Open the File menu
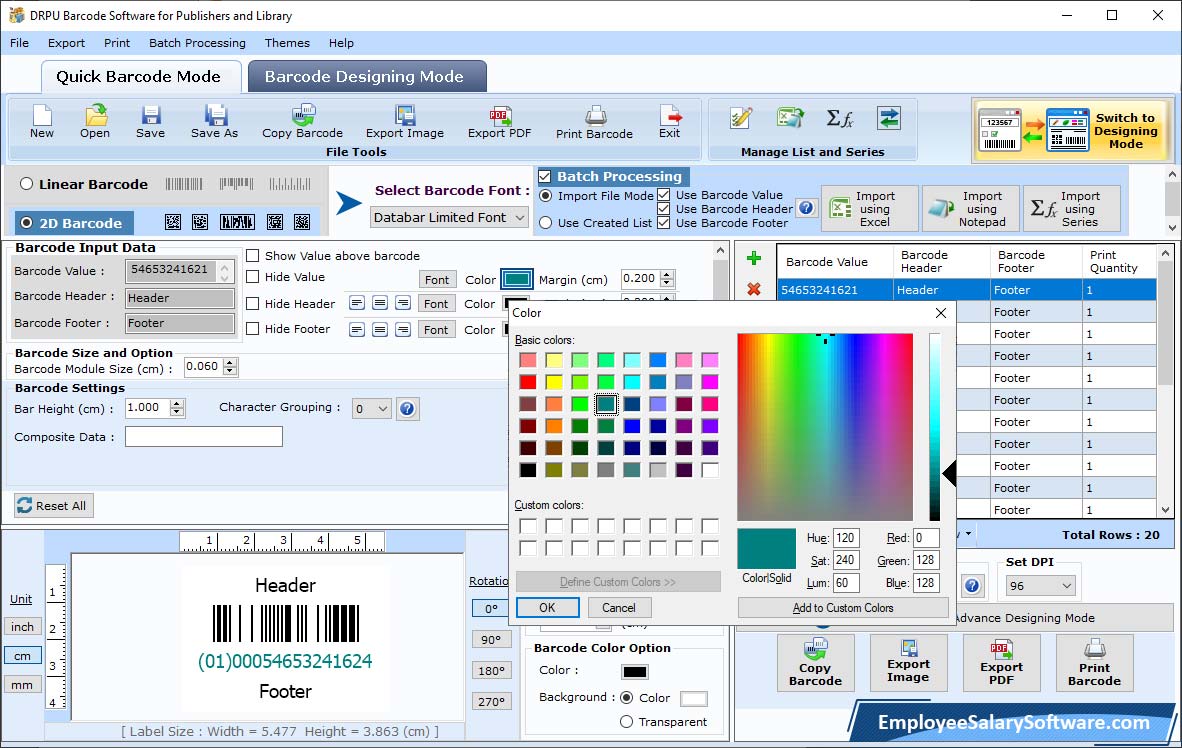The width and height of the screenshot is (1182, 748). coord(20,43)
